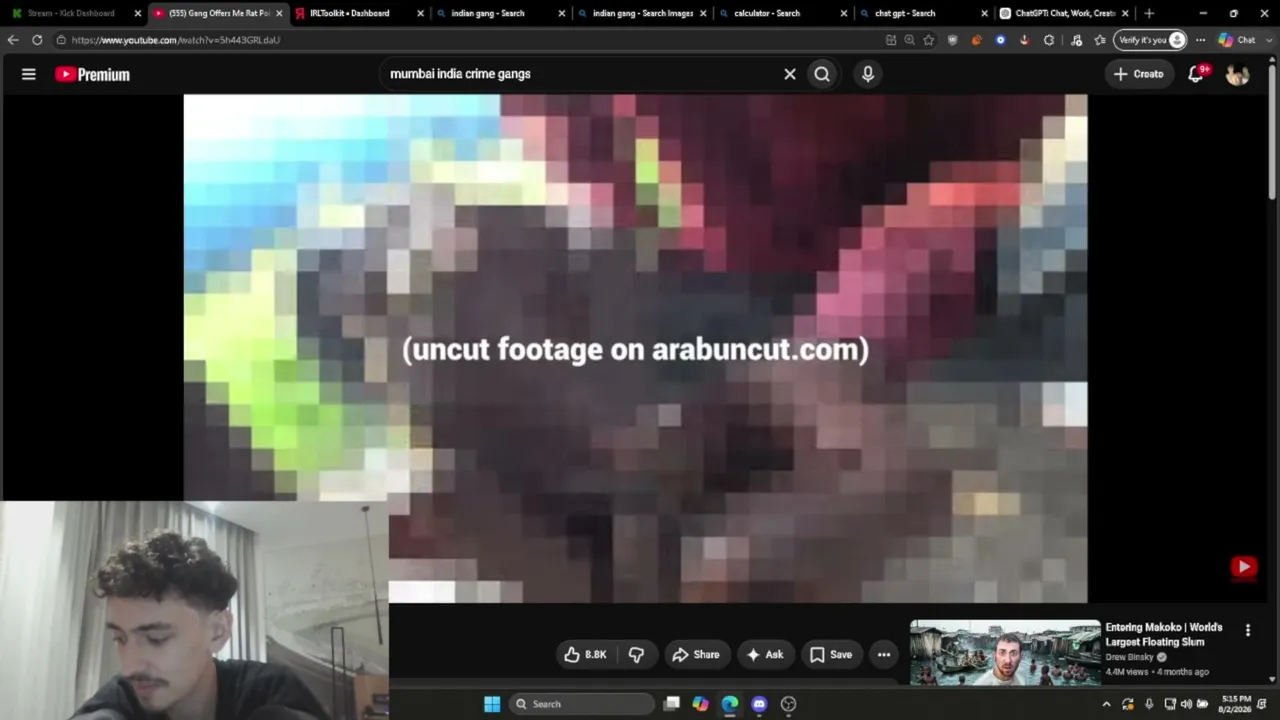Go back in the browser
1280x720 pixels.
point(13,40)
